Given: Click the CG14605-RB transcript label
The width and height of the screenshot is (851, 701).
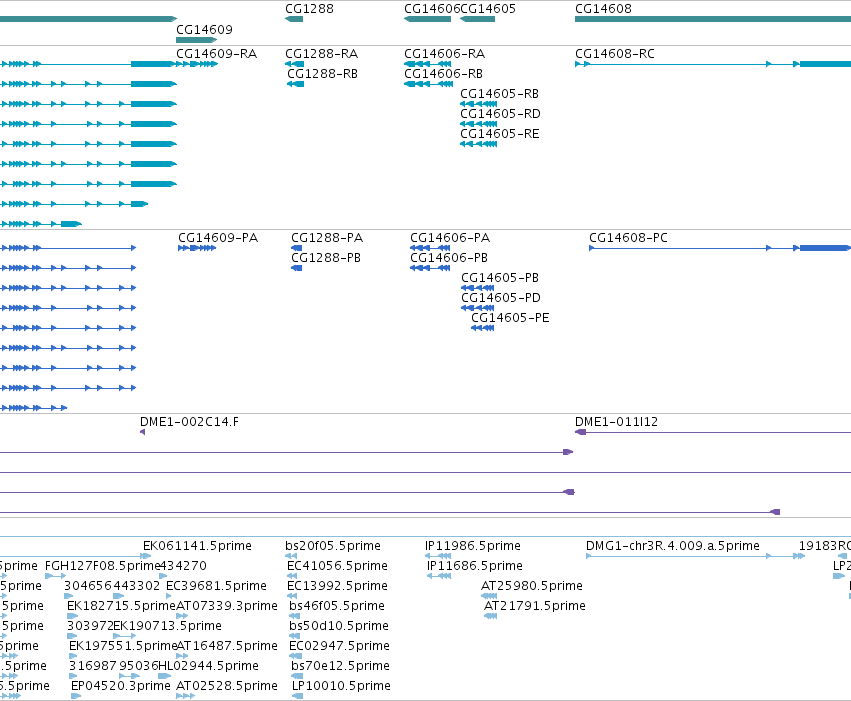Looking at the screenshot, I should pos(499,94).
